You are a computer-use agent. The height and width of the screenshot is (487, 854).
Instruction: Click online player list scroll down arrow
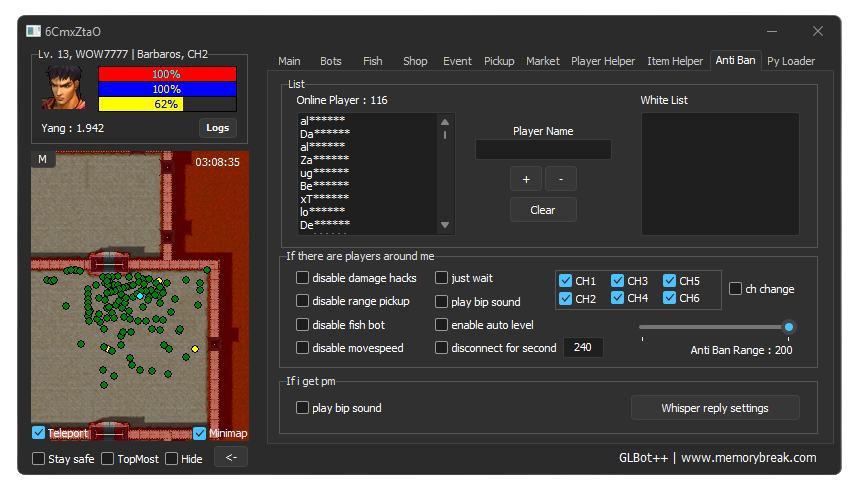[x=445, y=225]
